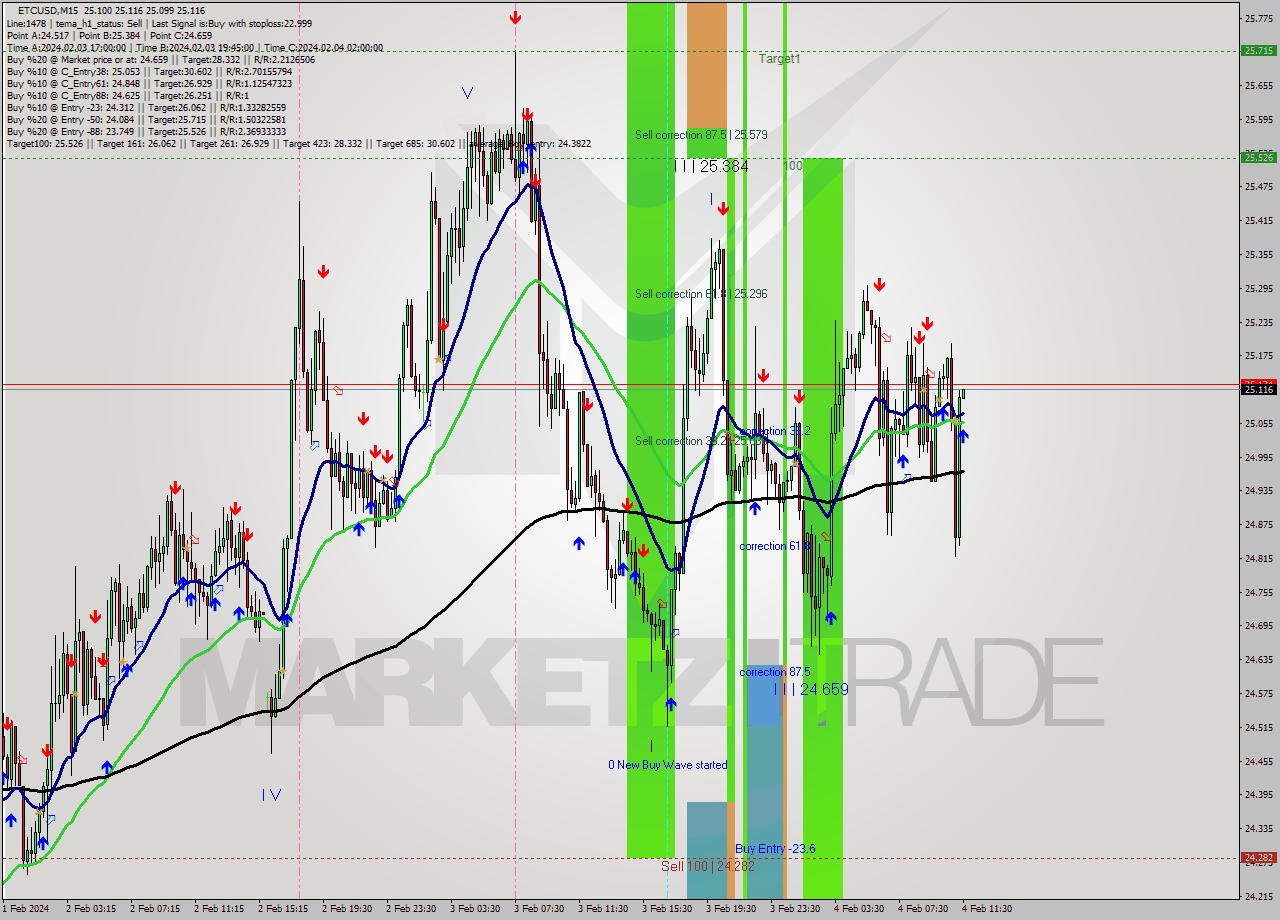Viewport: 1280px width, 920px height.
Task: Click the '3 Feb 07:30' time label
Action: point(539,909)
